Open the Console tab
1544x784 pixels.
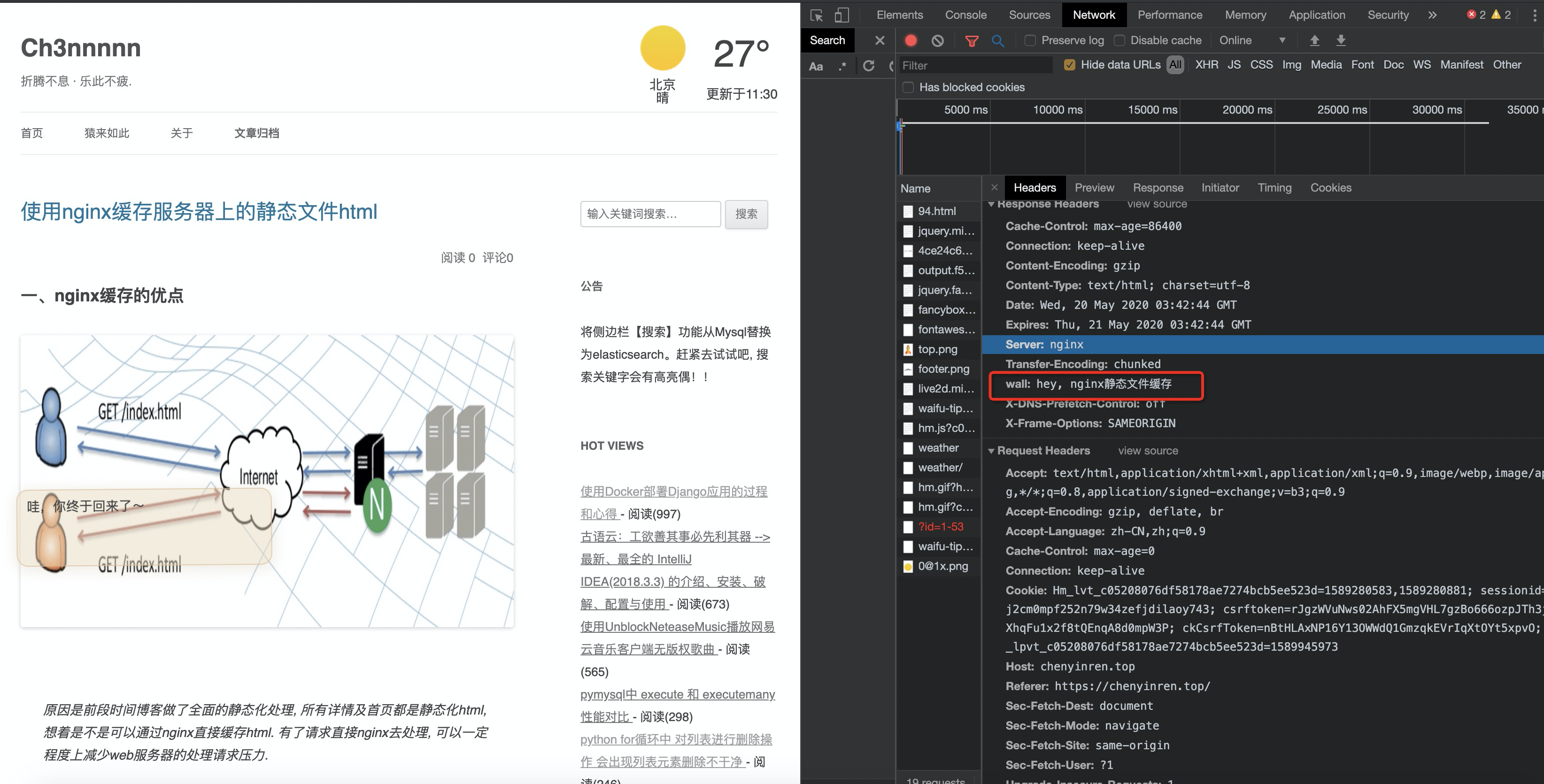click(965, 15)
